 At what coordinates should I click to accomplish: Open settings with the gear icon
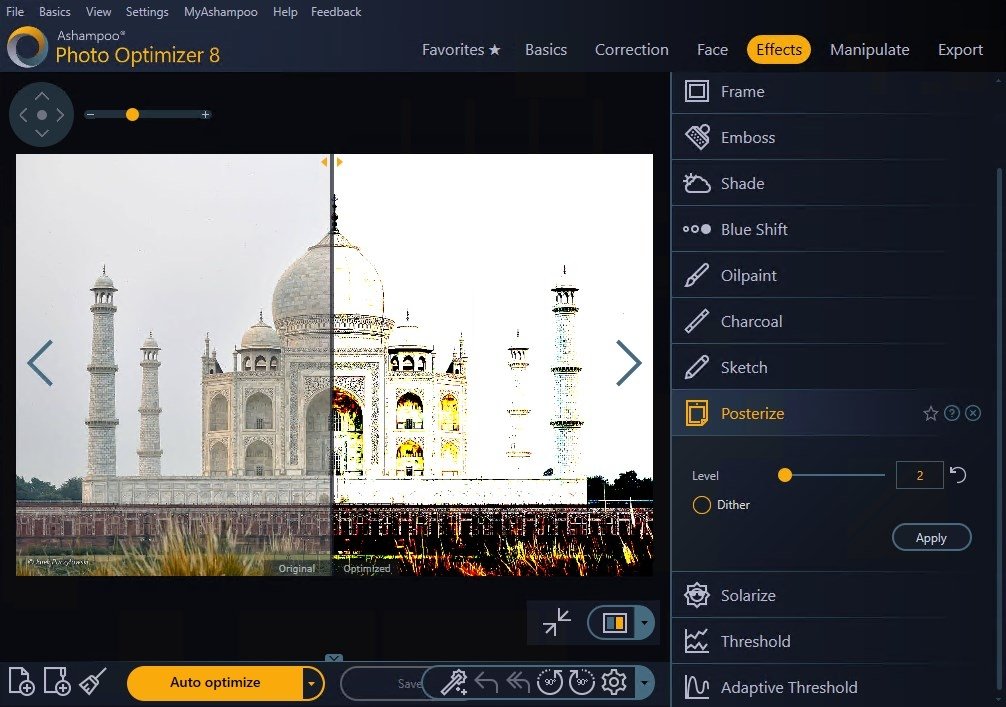(614, 683)
